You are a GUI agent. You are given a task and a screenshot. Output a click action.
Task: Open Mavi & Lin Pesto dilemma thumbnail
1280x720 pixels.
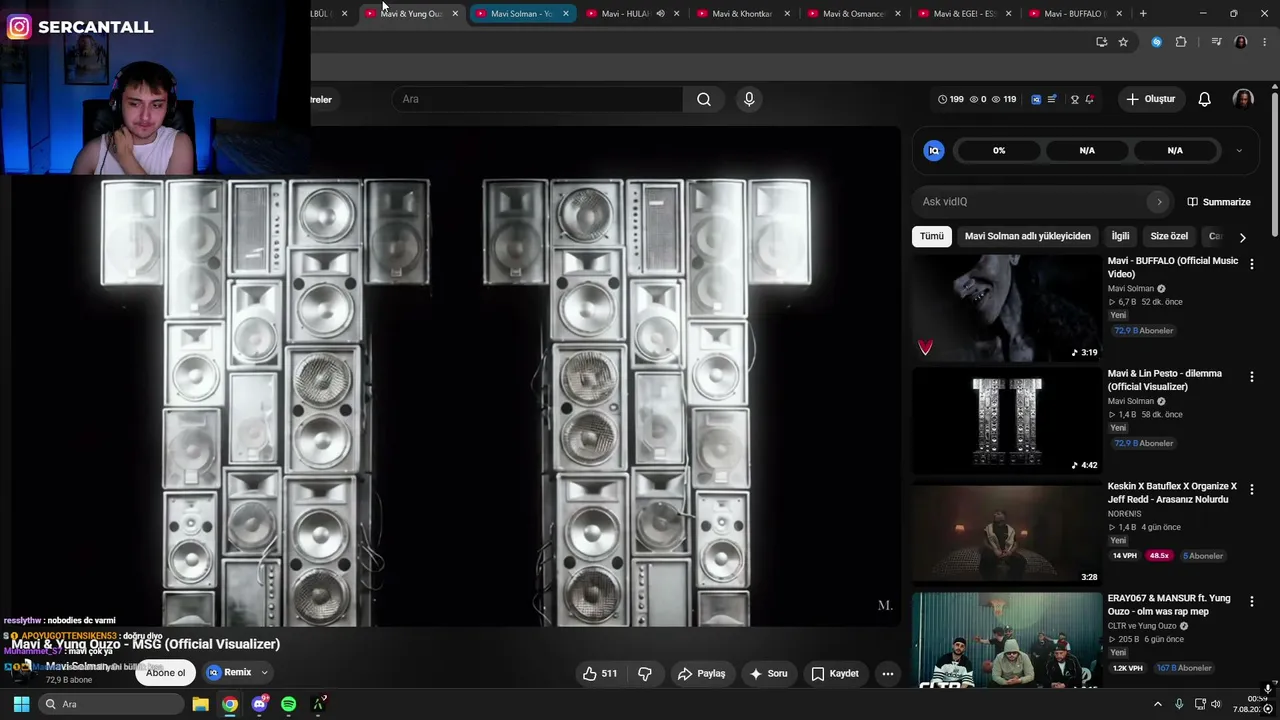[x=1006, y=420]
